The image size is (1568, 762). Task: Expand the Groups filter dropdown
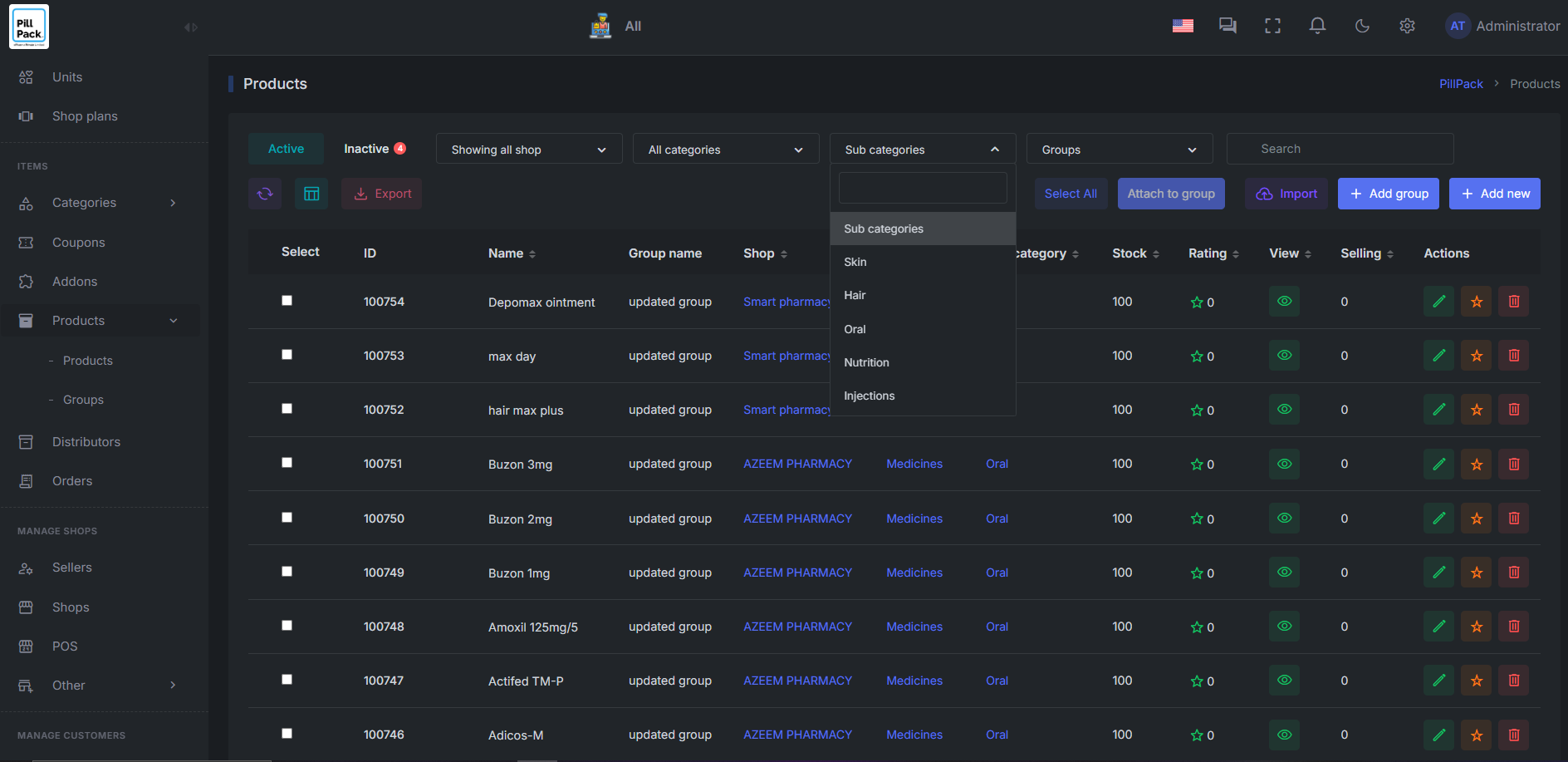[1119, 150]
